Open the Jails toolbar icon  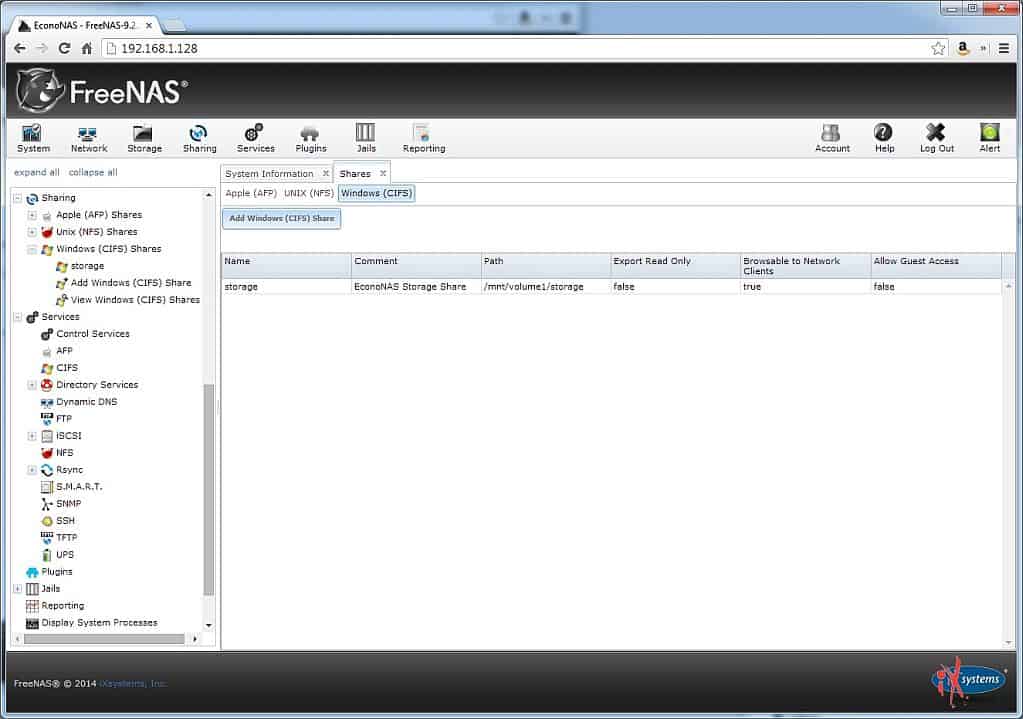365,138
